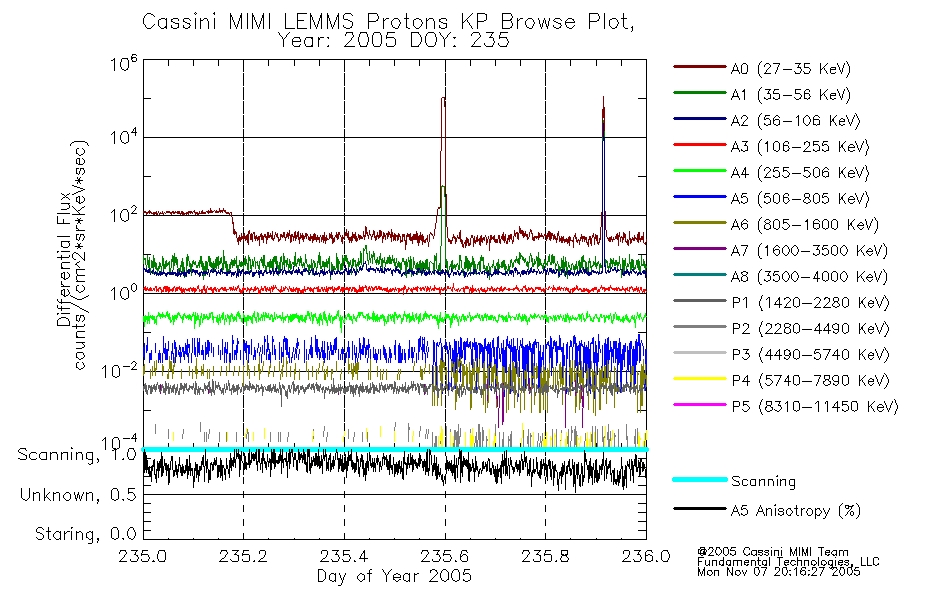Viewport: 950px width, 600px height.
Task: Click the bright green A4 legend line
Action: pos(700,171)
